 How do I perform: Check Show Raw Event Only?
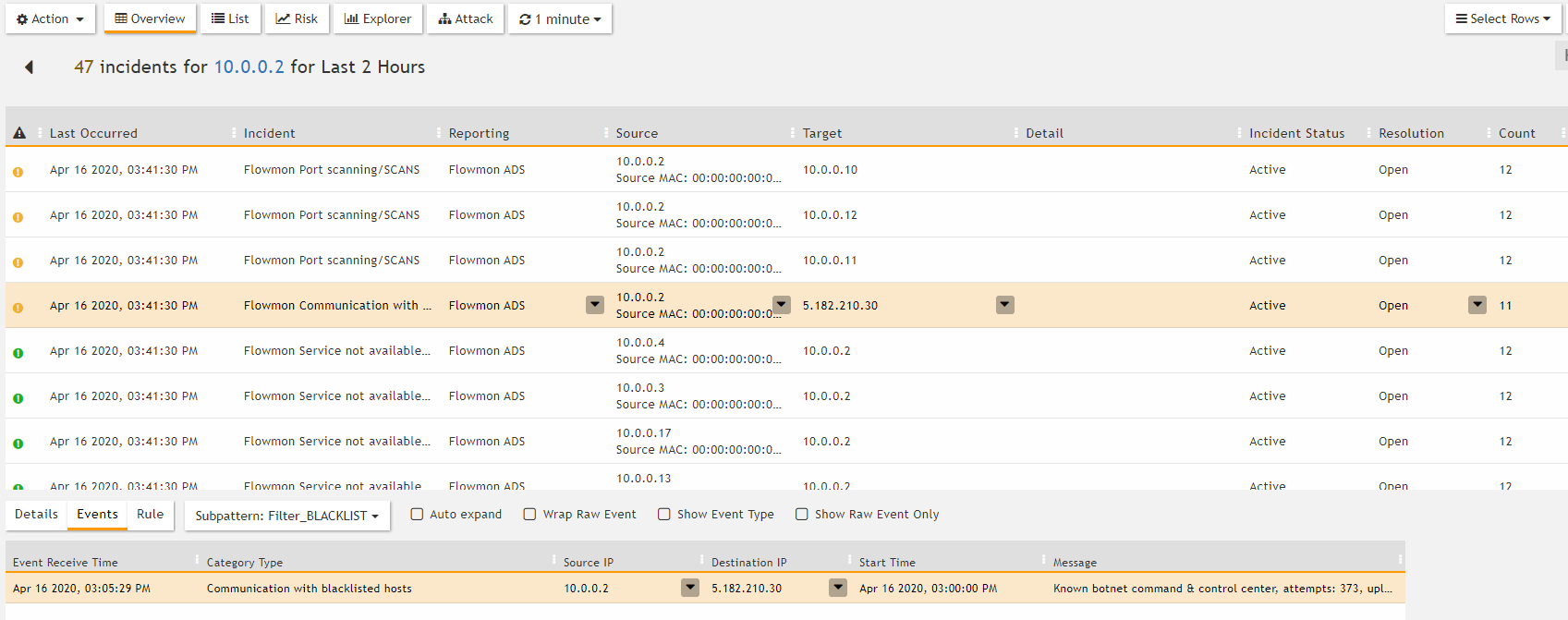click(x=802, y=515)
